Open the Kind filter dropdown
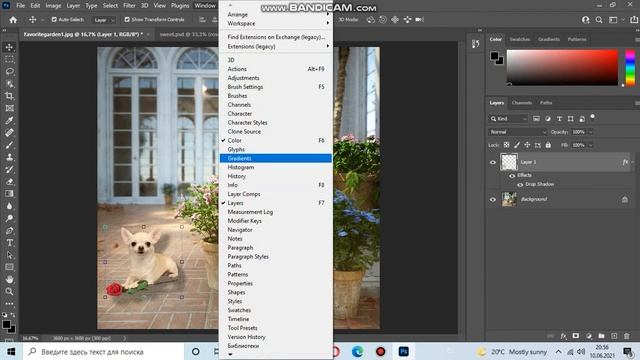Image resolution: width=640 pixels, height=360 pixels. tap(509, 119)
